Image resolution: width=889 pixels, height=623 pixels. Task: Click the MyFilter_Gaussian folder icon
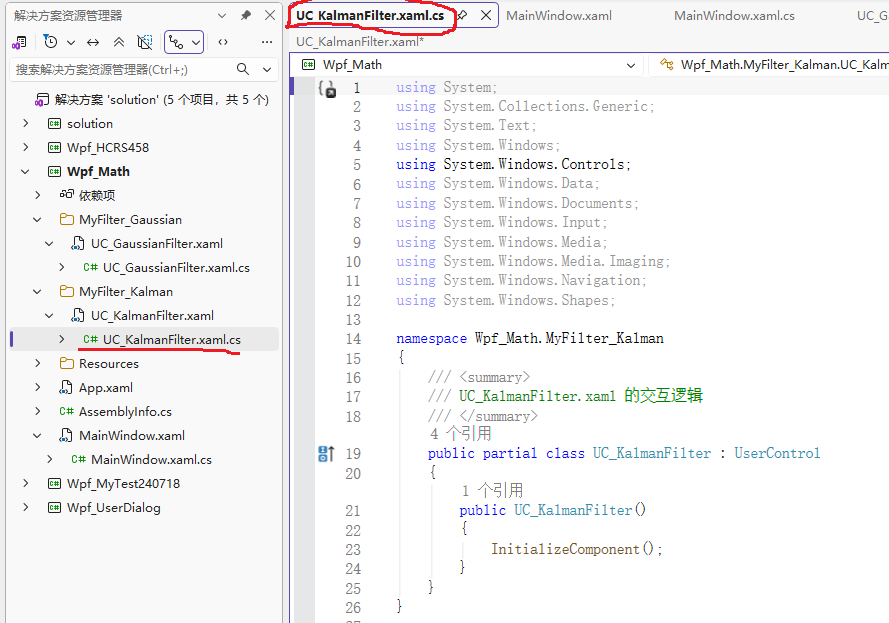[x=66, y=219]
